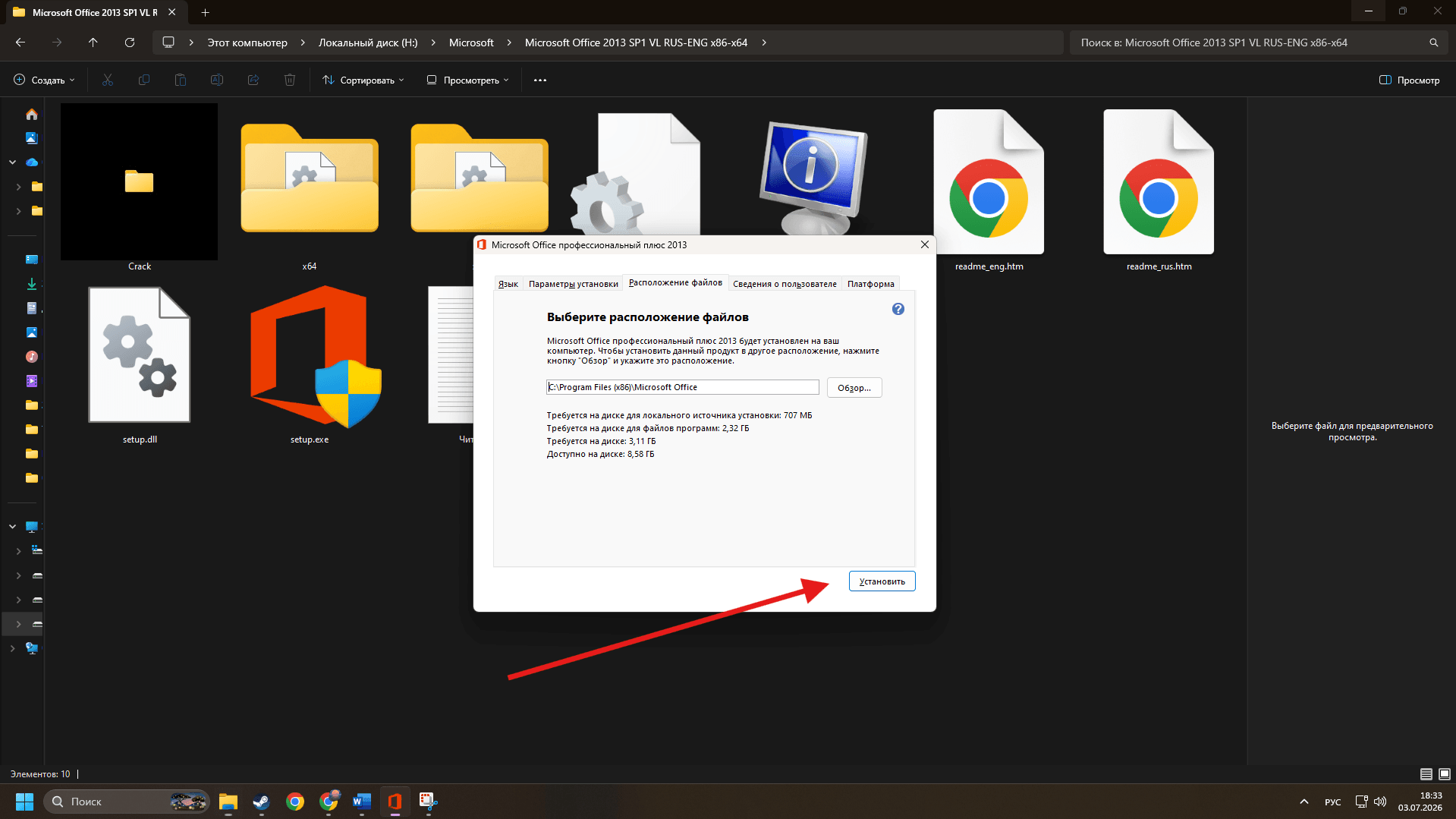Add a new Explorer tab
Image resolution: width=1456 pixels, height=819 pixels.
205,12
